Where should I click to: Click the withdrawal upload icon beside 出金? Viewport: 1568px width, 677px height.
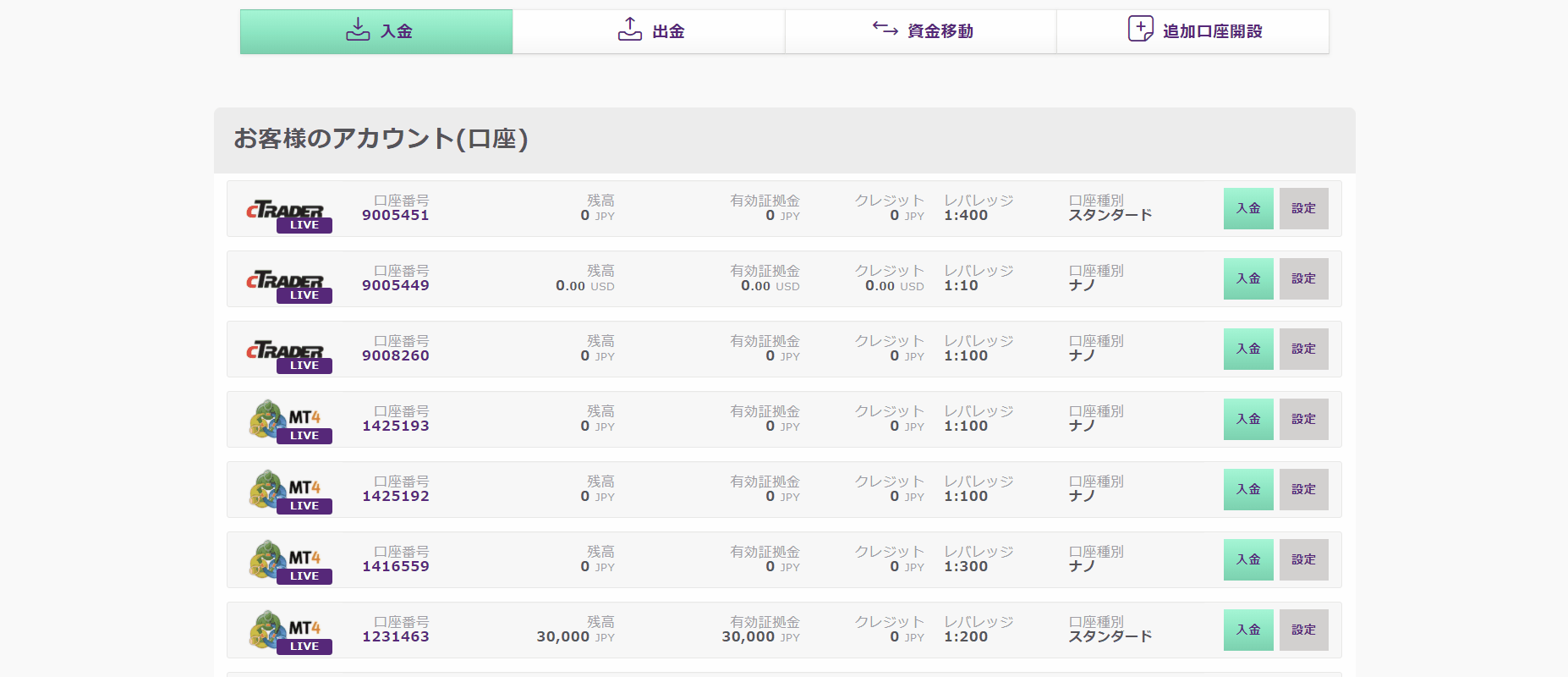(x=630, y=30)
